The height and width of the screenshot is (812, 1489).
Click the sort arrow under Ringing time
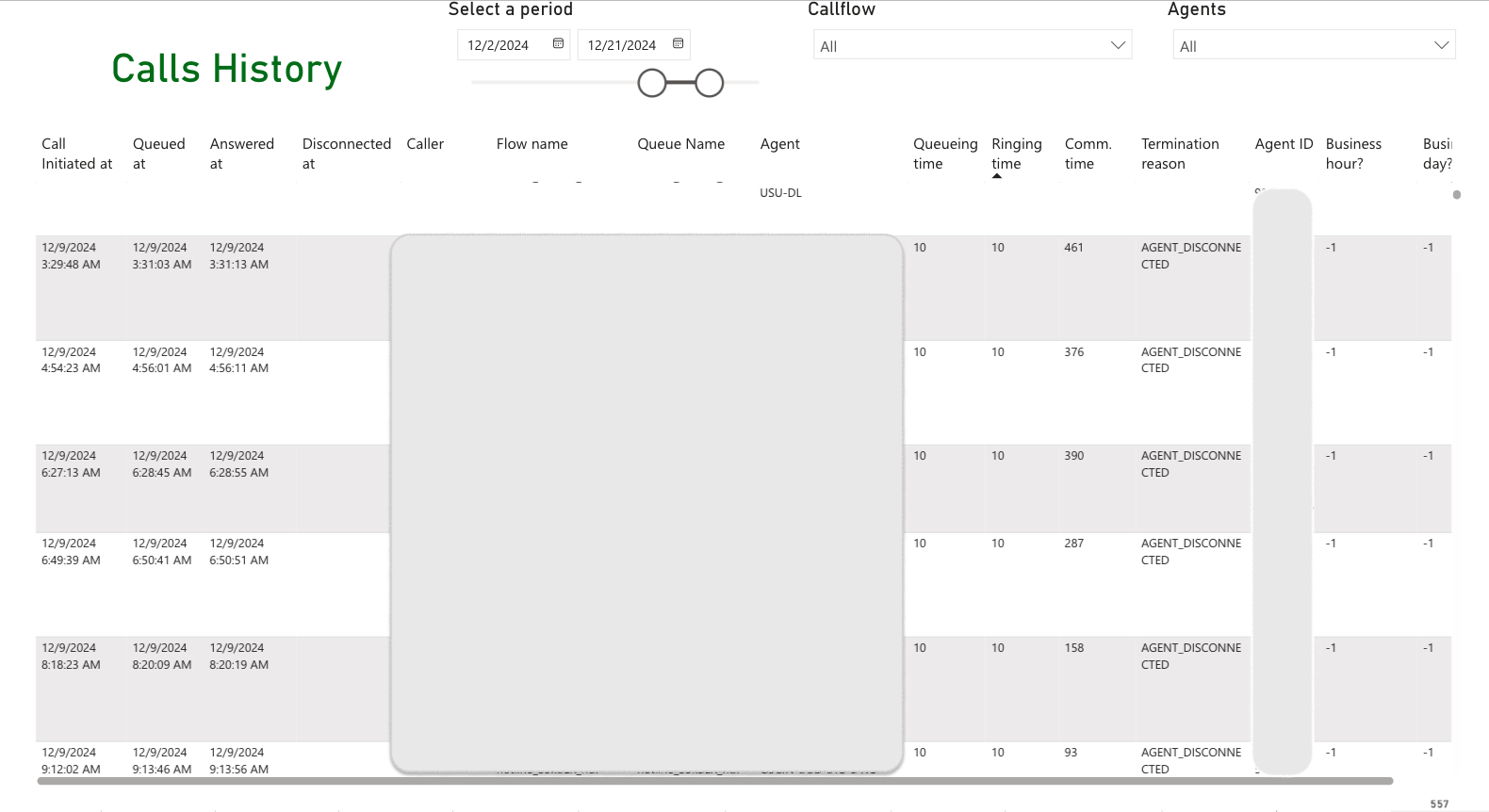click(x=997, y=176)
